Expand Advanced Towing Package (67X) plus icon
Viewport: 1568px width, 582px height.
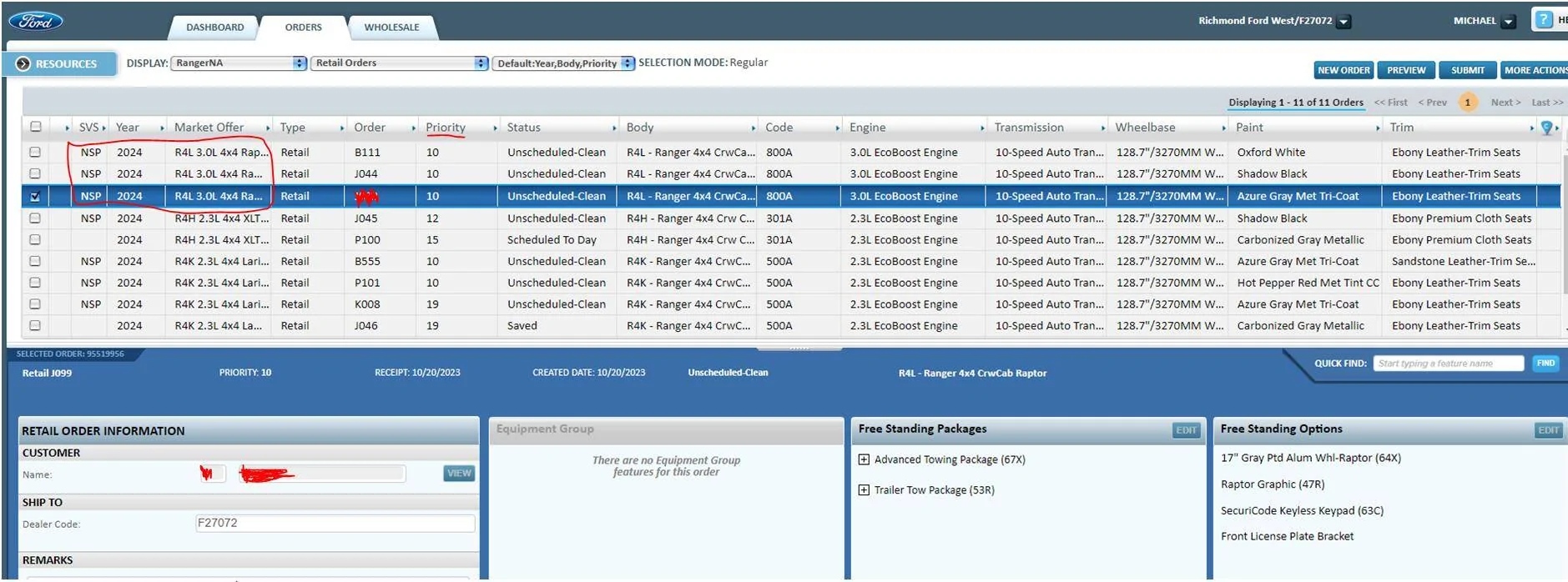coord(864,459)
